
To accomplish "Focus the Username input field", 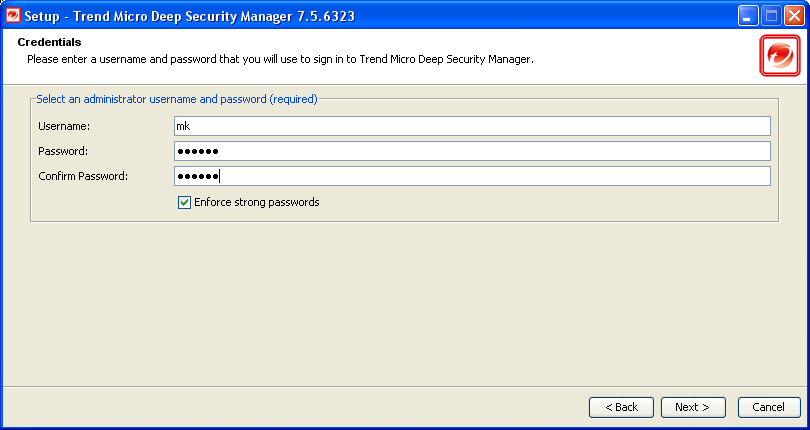I will 472,126.
